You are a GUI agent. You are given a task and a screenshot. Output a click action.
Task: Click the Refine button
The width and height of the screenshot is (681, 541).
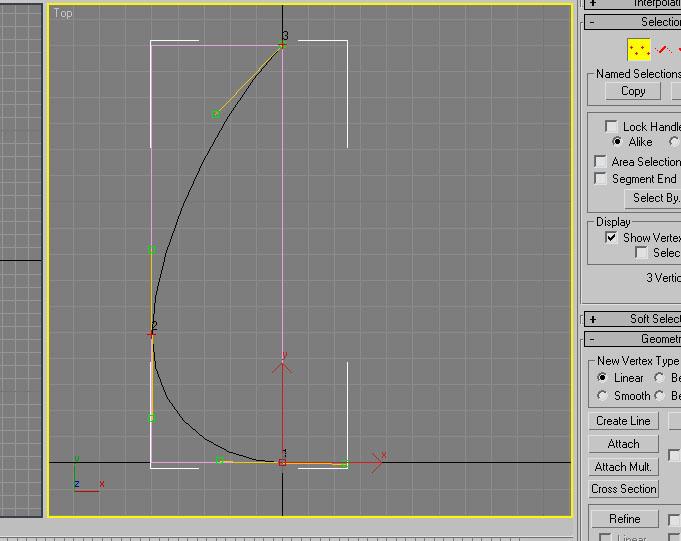[x=625, y=519]
